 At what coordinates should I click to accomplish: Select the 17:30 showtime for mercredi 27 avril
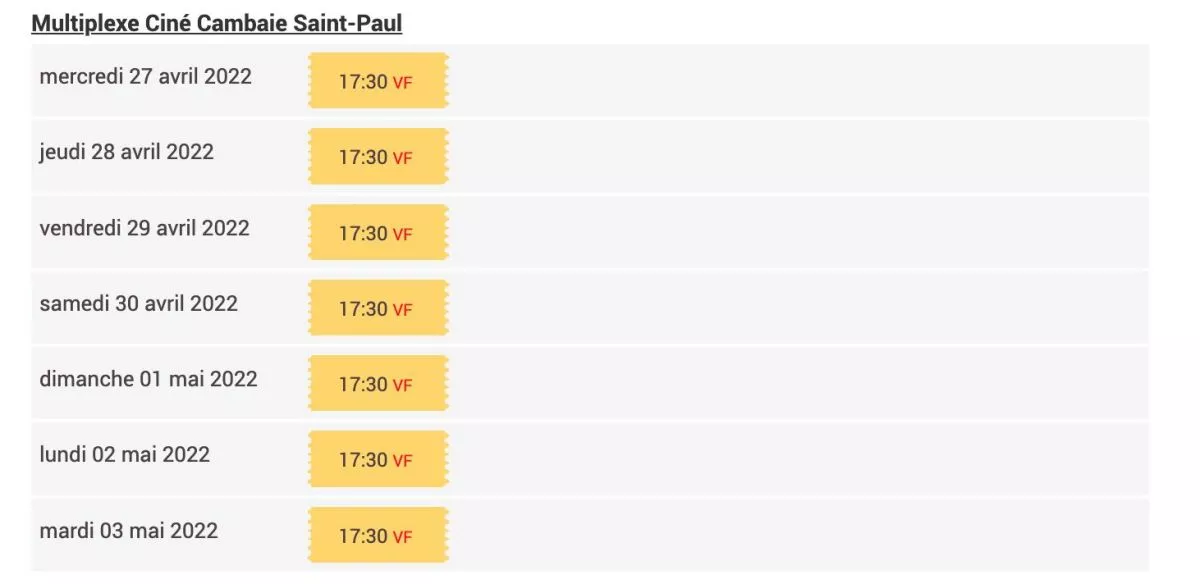coord(378,82)
